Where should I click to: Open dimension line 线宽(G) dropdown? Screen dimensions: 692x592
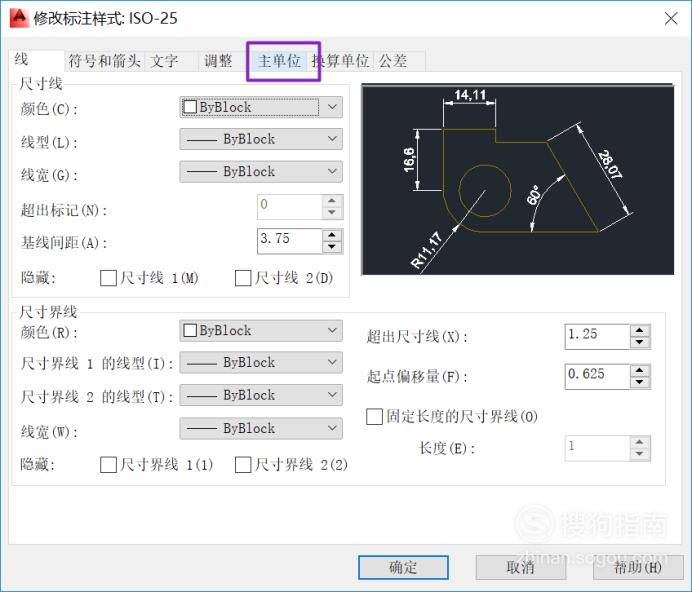261,171
